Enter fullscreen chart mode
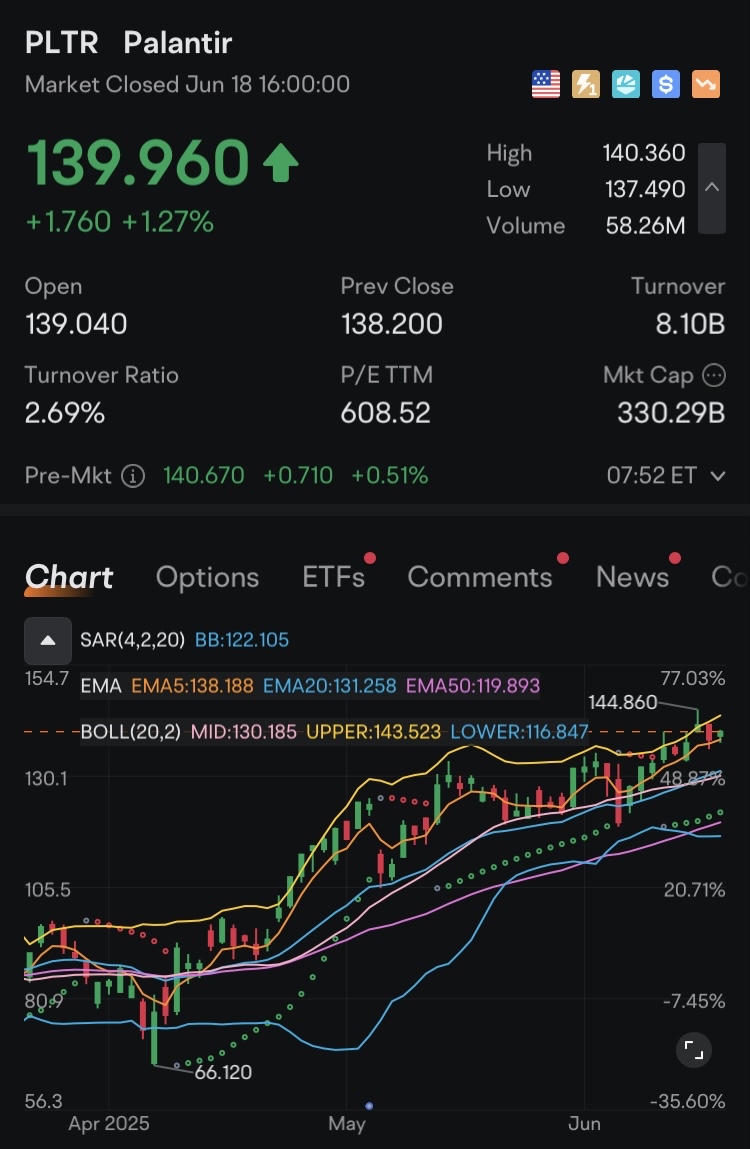This screenshot has width=750, height=1149. [x=694, y=1050]
